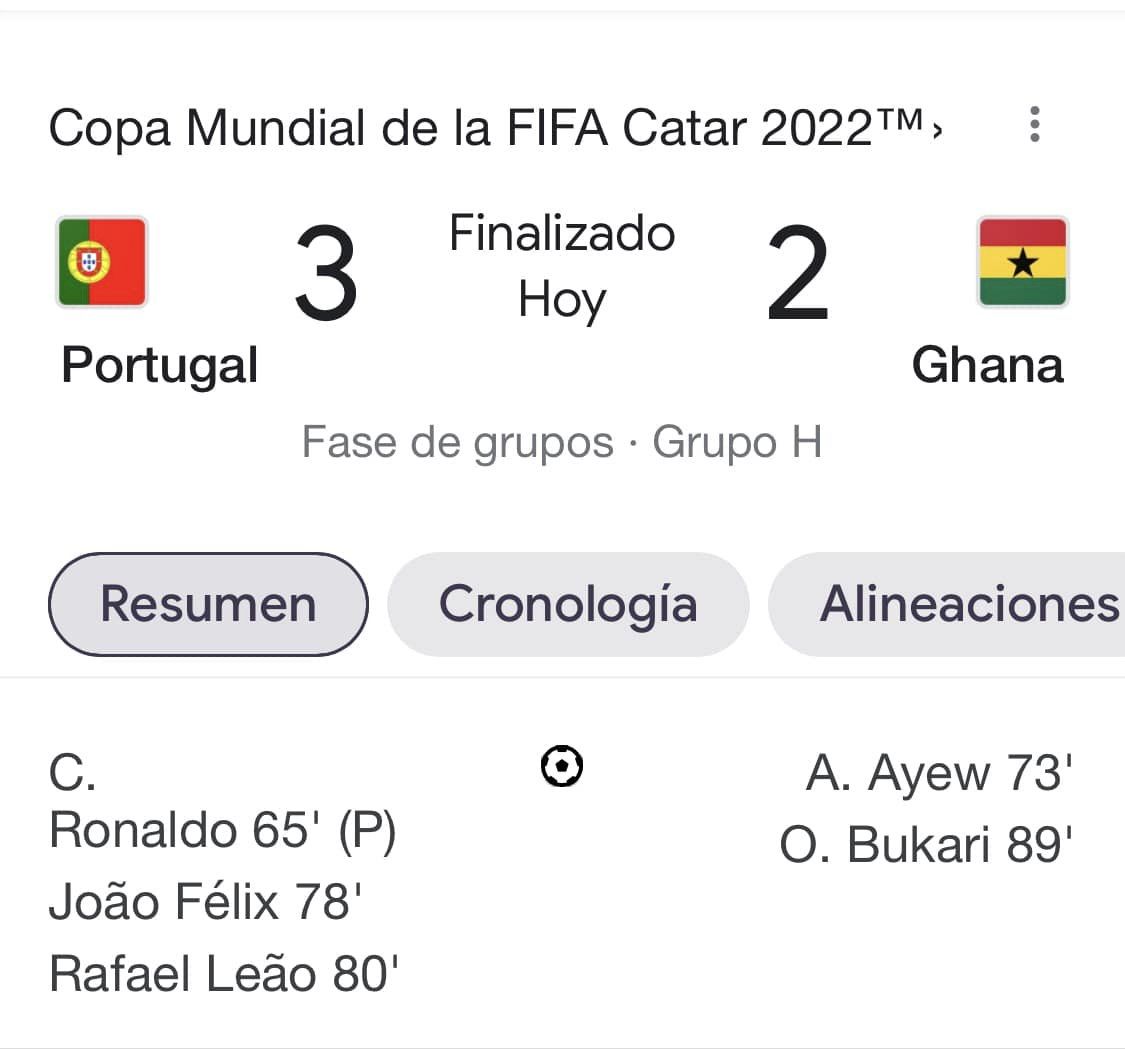
Task: Tap Ghana's score of 2
Action: (x=797, y=274)
